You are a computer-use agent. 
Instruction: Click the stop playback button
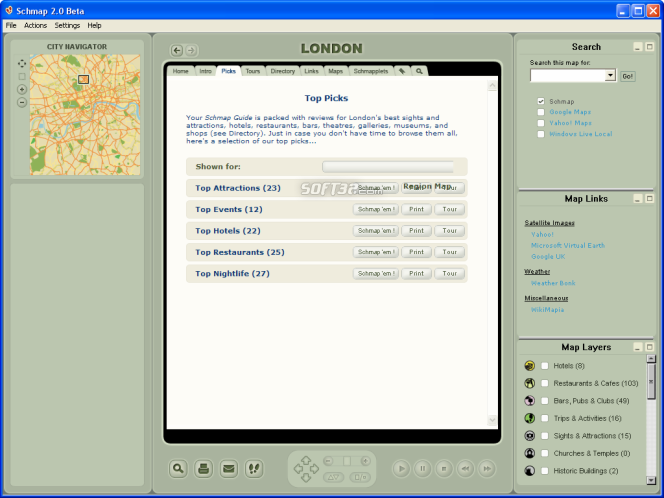point(444,469)
